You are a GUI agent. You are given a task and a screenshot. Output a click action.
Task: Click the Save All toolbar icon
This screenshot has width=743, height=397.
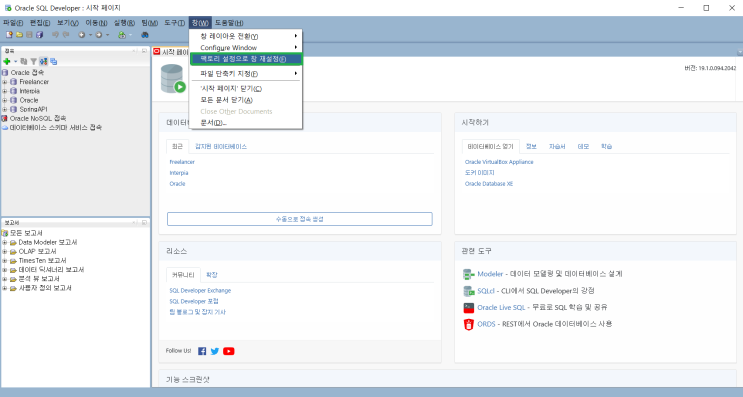click(40, 35)
